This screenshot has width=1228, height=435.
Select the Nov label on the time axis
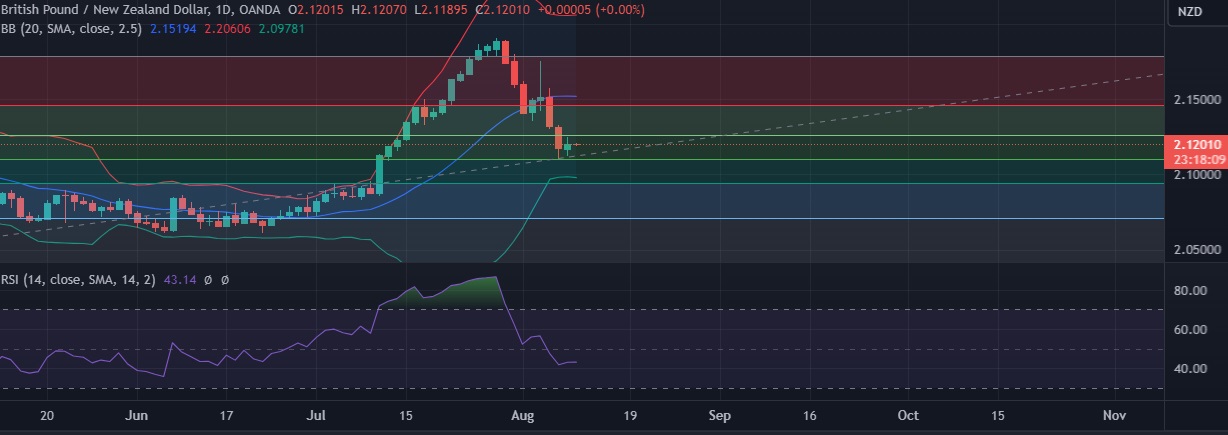tap(1115, 414)
